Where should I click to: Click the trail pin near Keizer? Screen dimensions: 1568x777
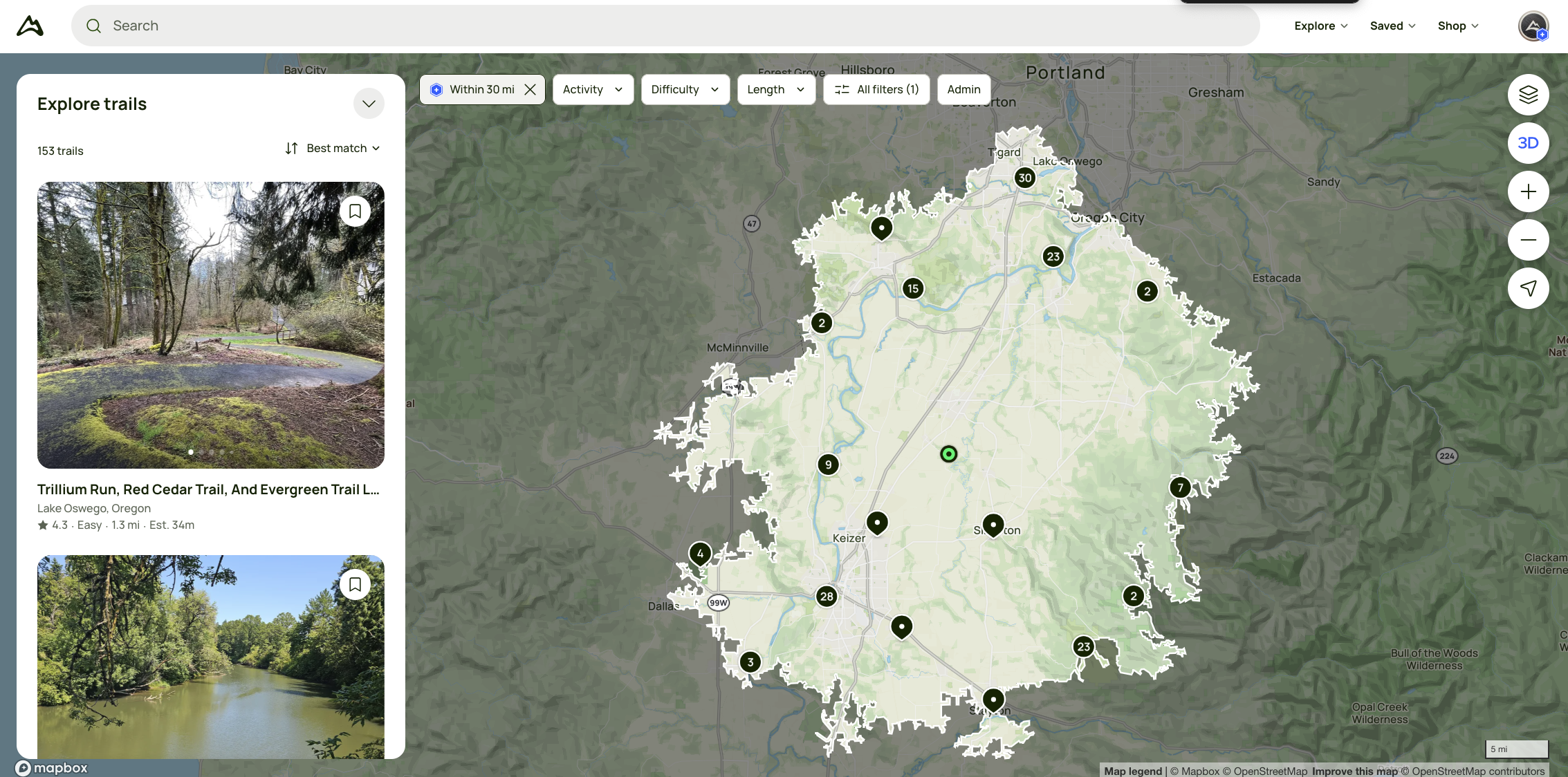coord(877,523)
